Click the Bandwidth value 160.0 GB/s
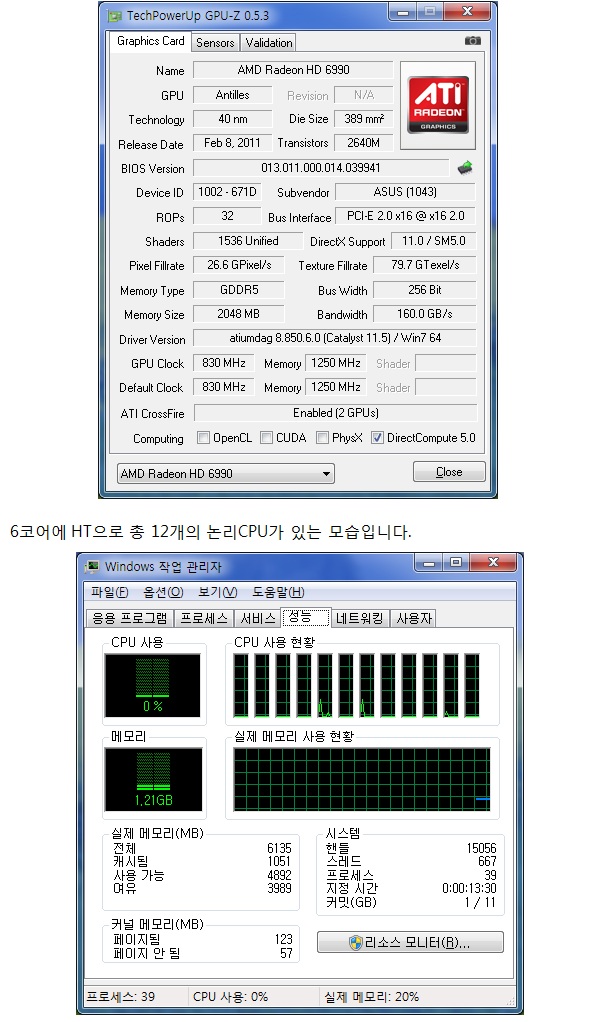This screenshot has width=600, height=1022. (425, 314)
